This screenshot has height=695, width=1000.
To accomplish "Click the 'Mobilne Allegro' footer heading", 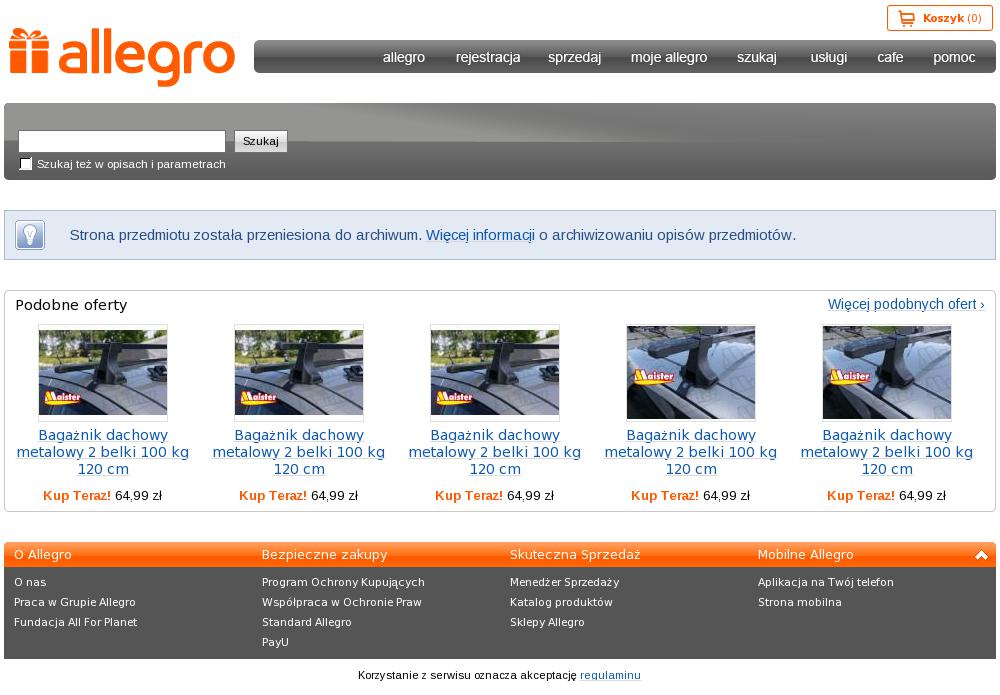I will coord(805,555).
